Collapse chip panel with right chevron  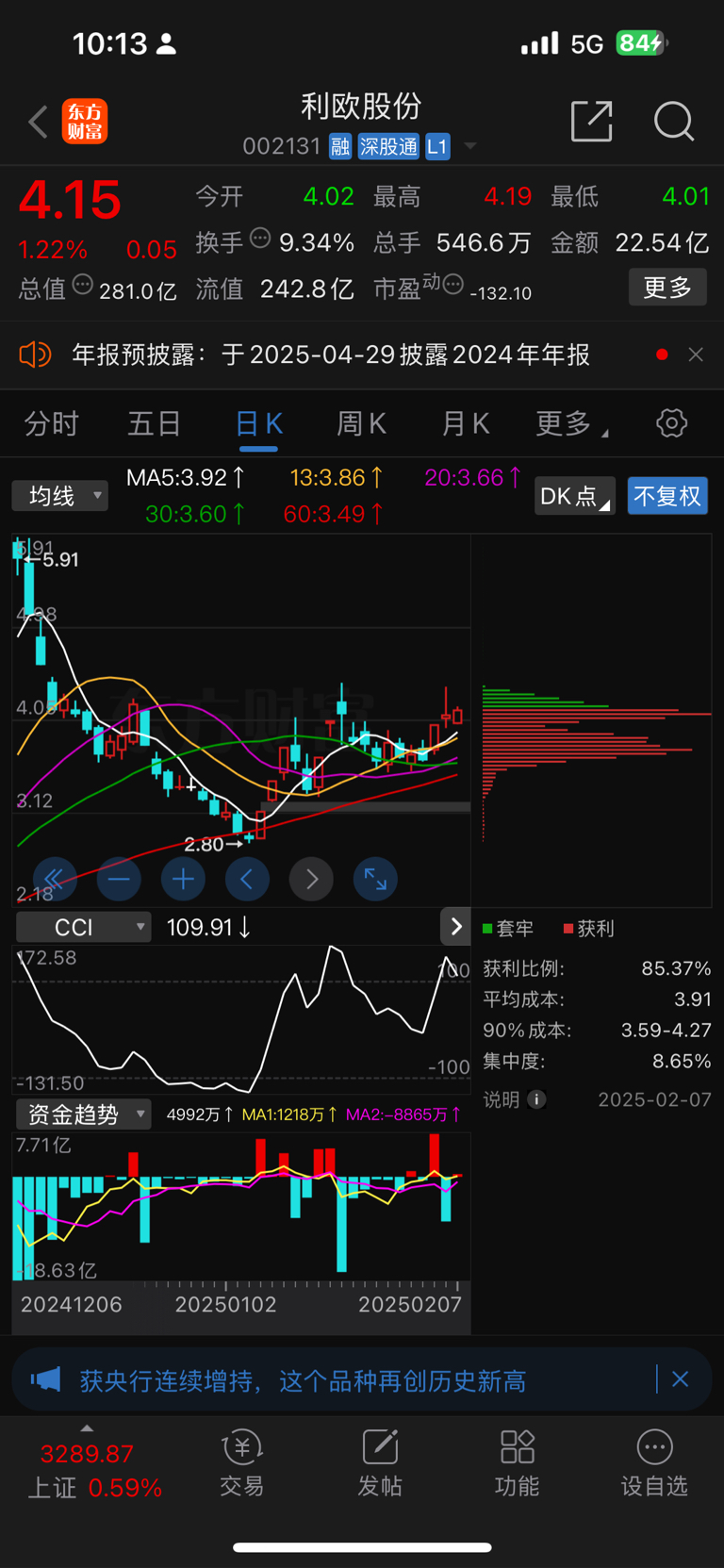pos(455,927)
